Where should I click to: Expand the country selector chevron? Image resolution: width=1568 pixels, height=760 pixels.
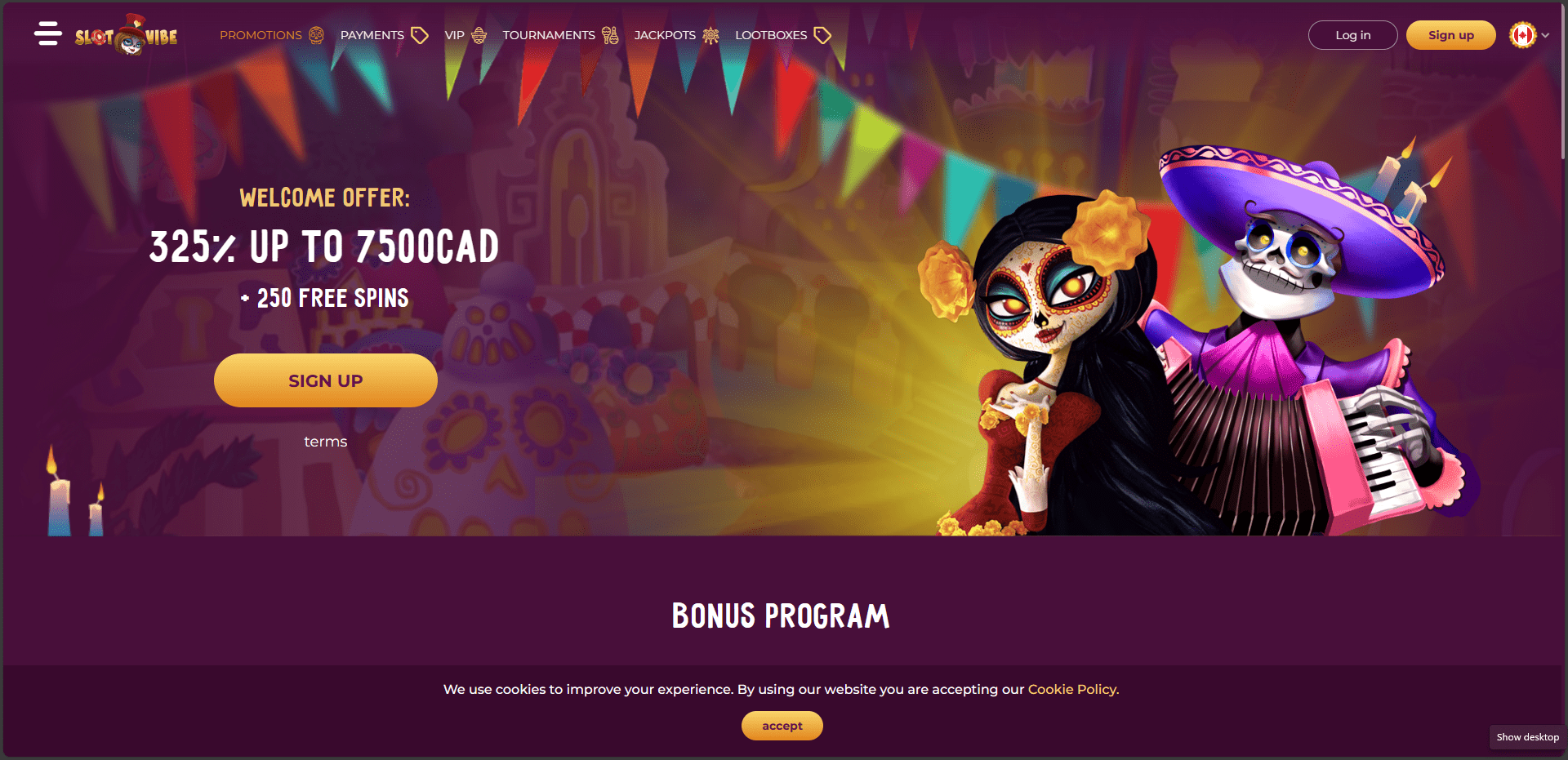tap(1545, 35)
